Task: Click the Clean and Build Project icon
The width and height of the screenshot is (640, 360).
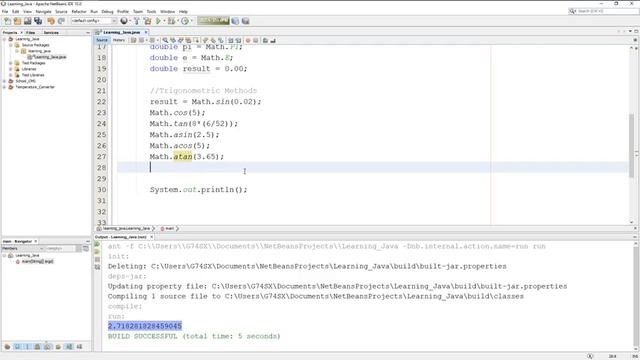Action: pyautogui.click(x=147, y=21)
